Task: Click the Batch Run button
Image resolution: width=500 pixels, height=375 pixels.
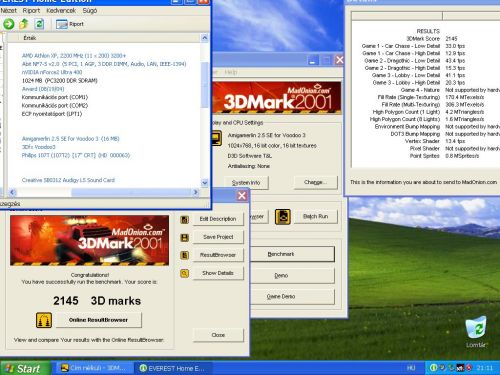Action: [x=315, y=217]
